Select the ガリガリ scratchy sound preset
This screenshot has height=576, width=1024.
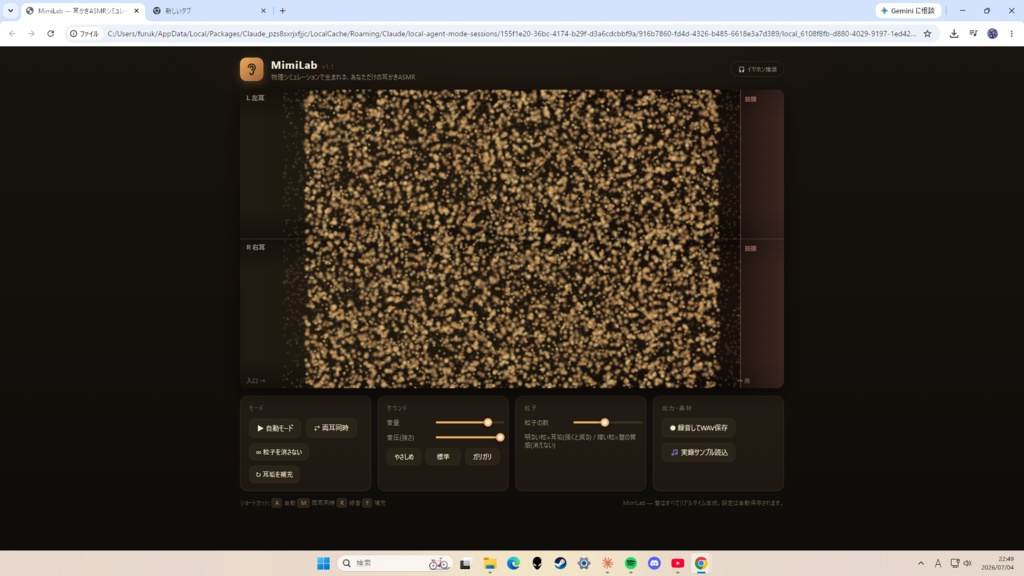pyautogui.click(x=482, y=457)
